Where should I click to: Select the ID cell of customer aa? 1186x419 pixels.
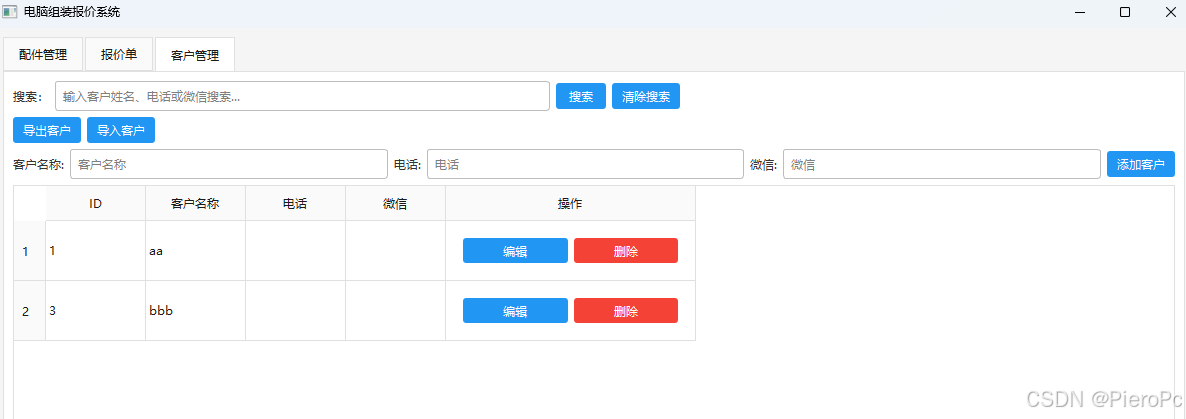click(95, 250)
